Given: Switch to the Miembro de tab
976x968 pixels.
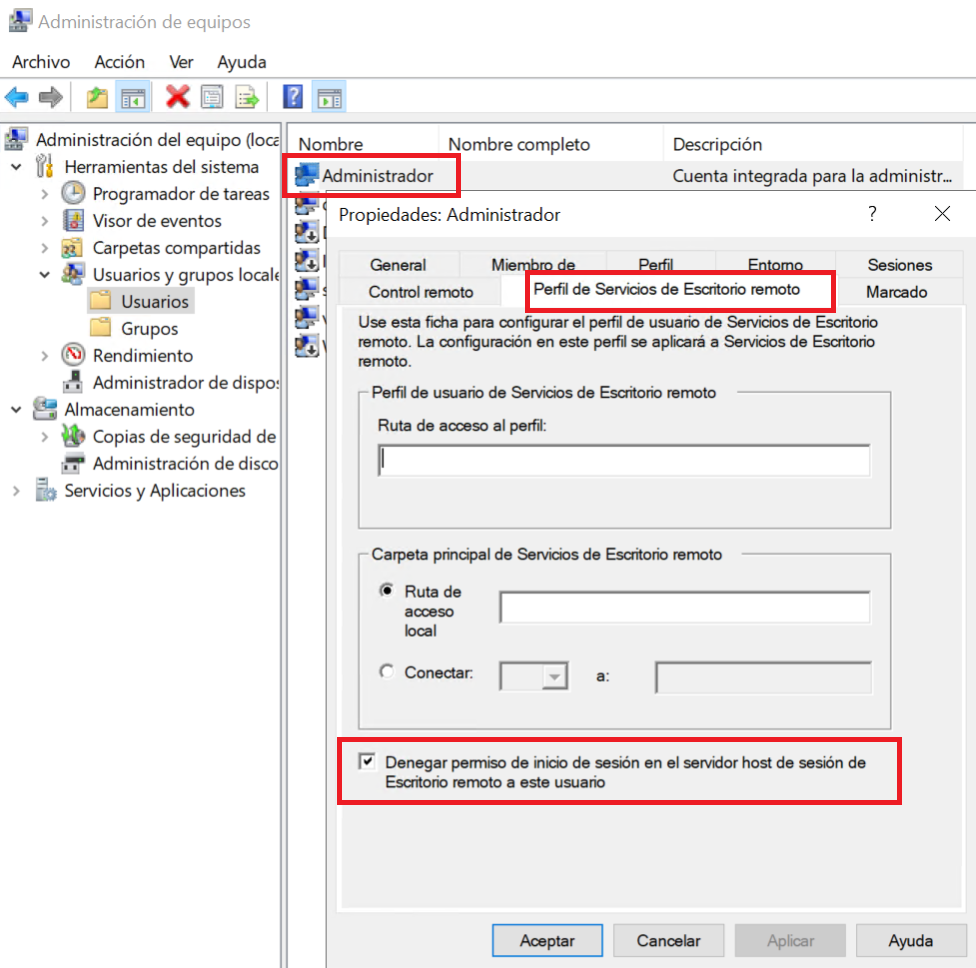Looking at the screenshot, I should 533,265.
